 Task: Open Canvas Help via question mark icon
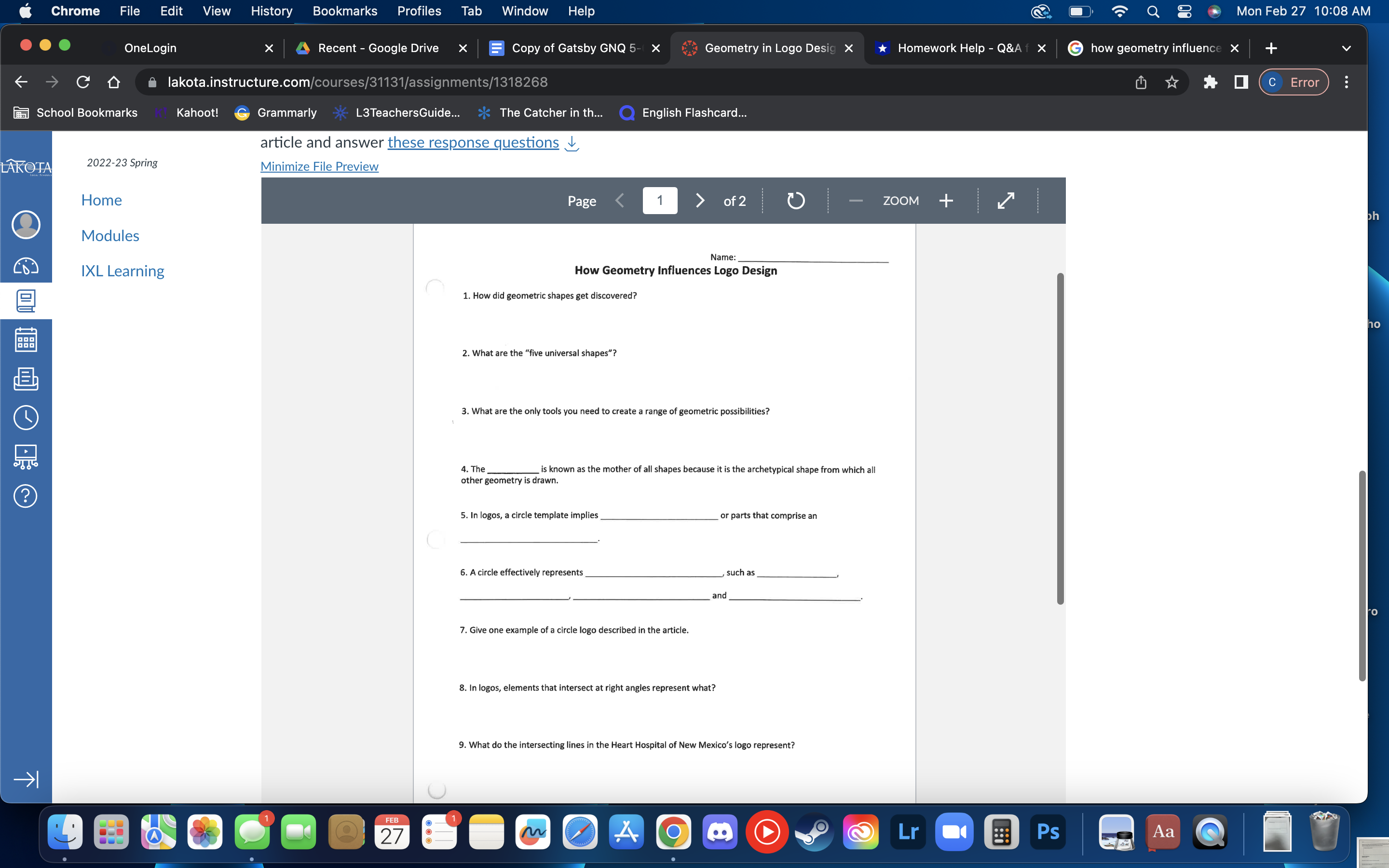tap(25, 495)
